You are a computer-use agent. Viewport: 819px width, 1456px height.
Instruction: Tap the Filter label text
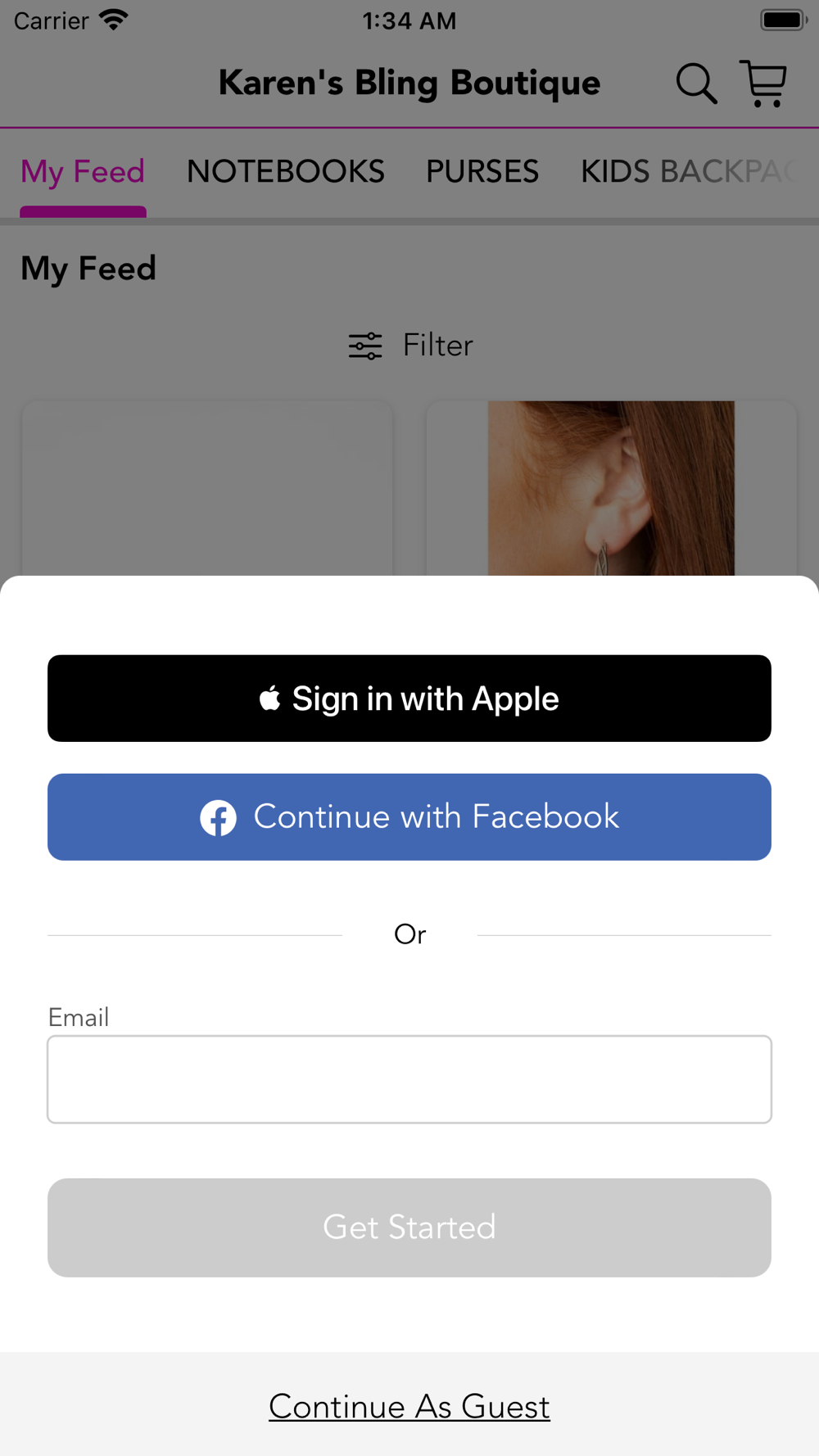(x=438, y=346)
